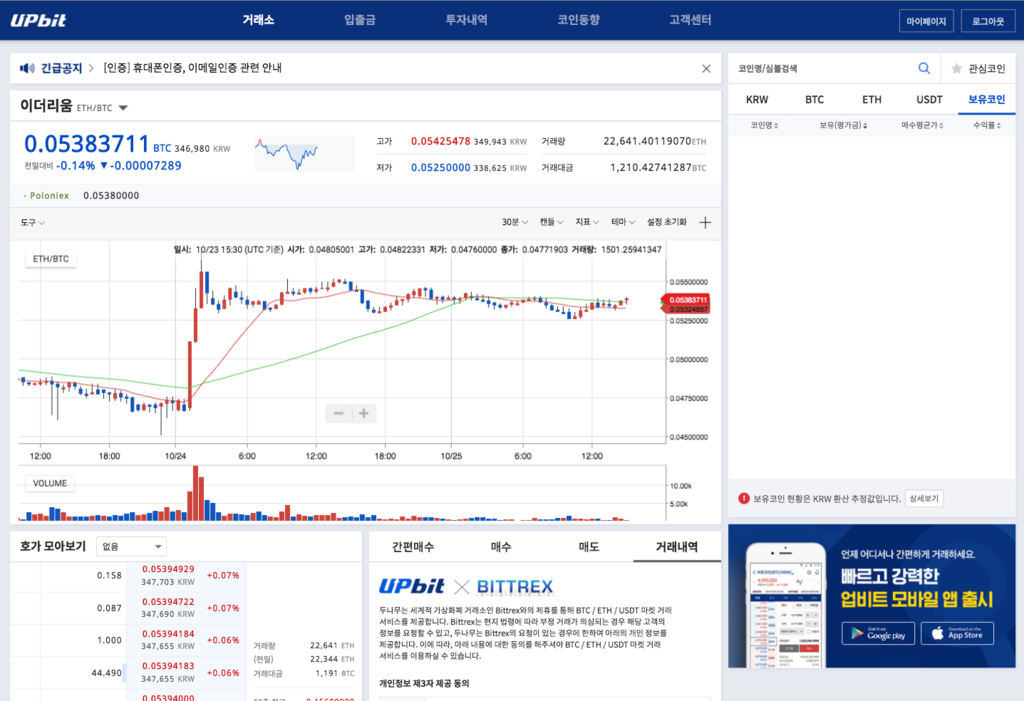Switch to the BTC market tab
This screenshot has width=1024, height=701.
(814, 100)
